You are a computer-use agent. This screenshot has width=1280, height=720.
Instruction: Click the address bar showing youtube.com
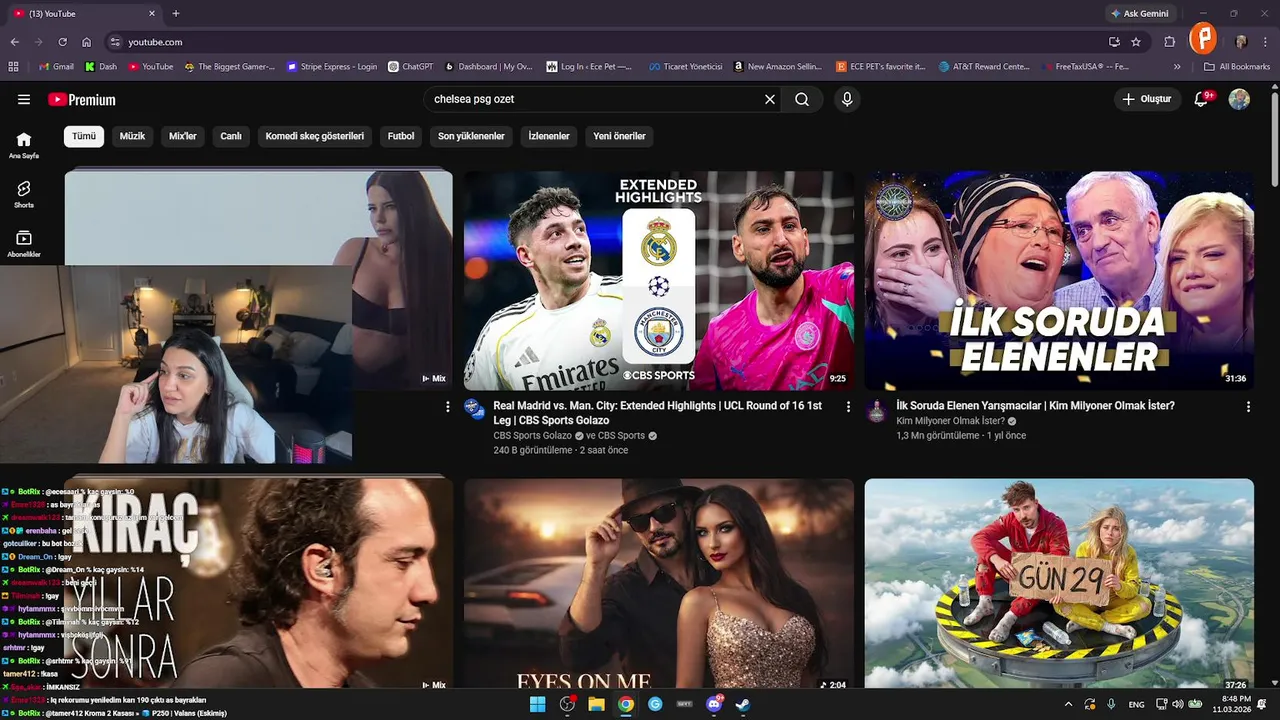click(x=600, y=42)
